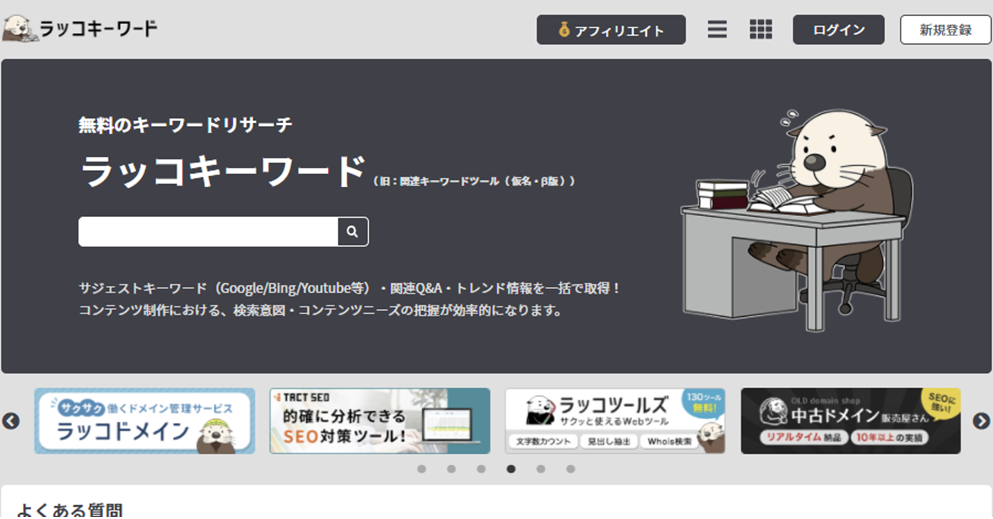
Task: Open the ラッコドメイン banner
Action: (145, 421)
